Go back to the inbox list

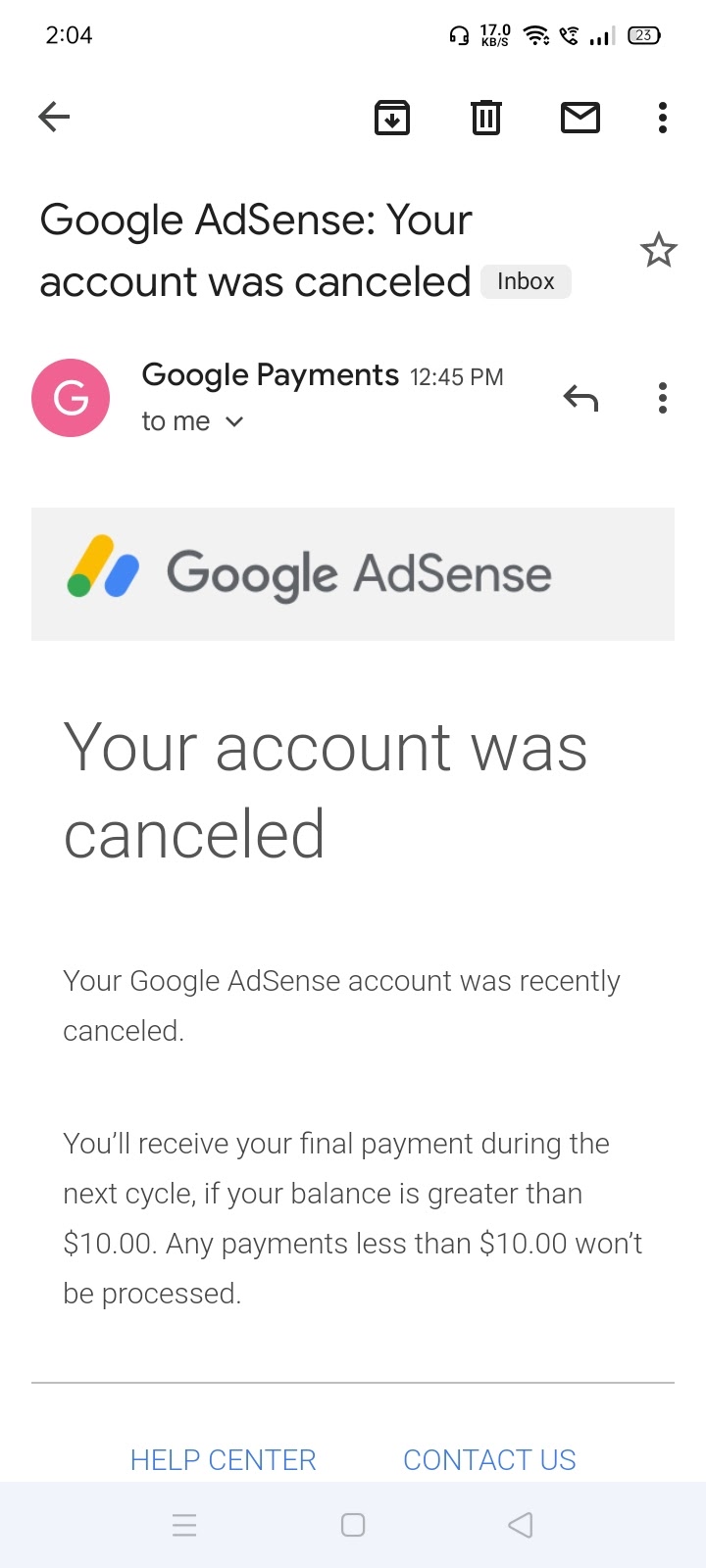[54, 118]
